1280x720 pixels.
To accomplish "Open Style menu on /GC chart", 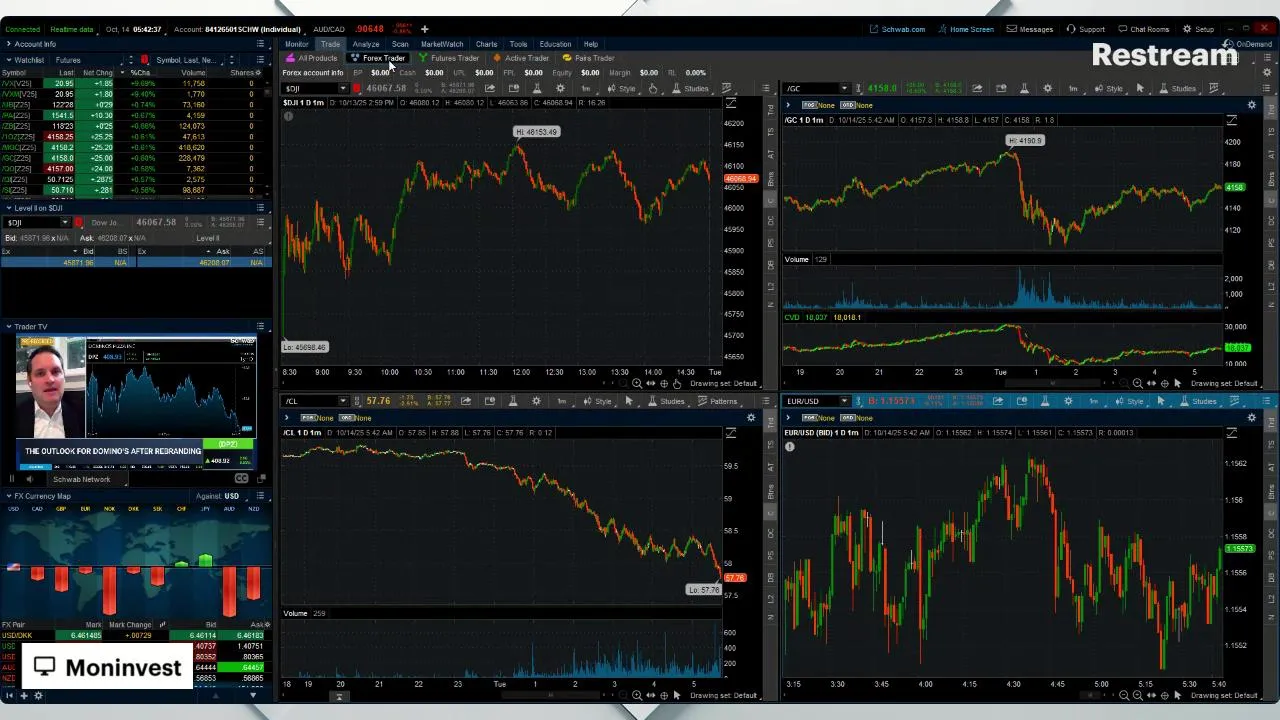I will (1109, 88).
